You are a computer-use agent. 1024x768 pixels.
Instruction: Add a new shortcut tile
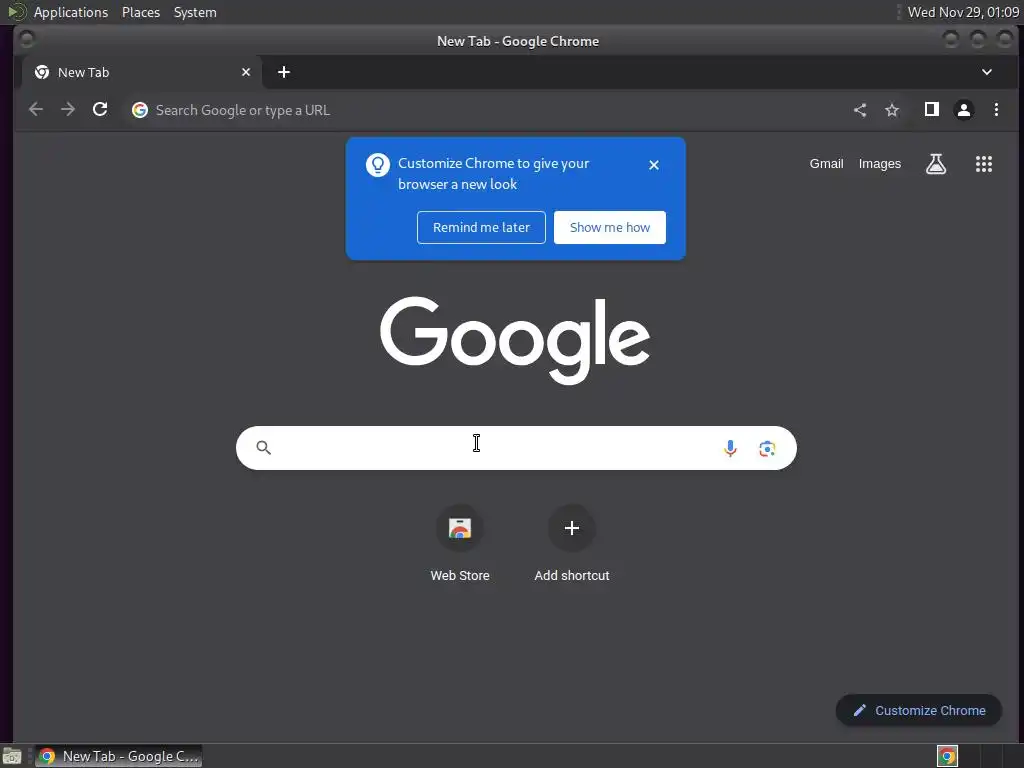click(571, 545)
